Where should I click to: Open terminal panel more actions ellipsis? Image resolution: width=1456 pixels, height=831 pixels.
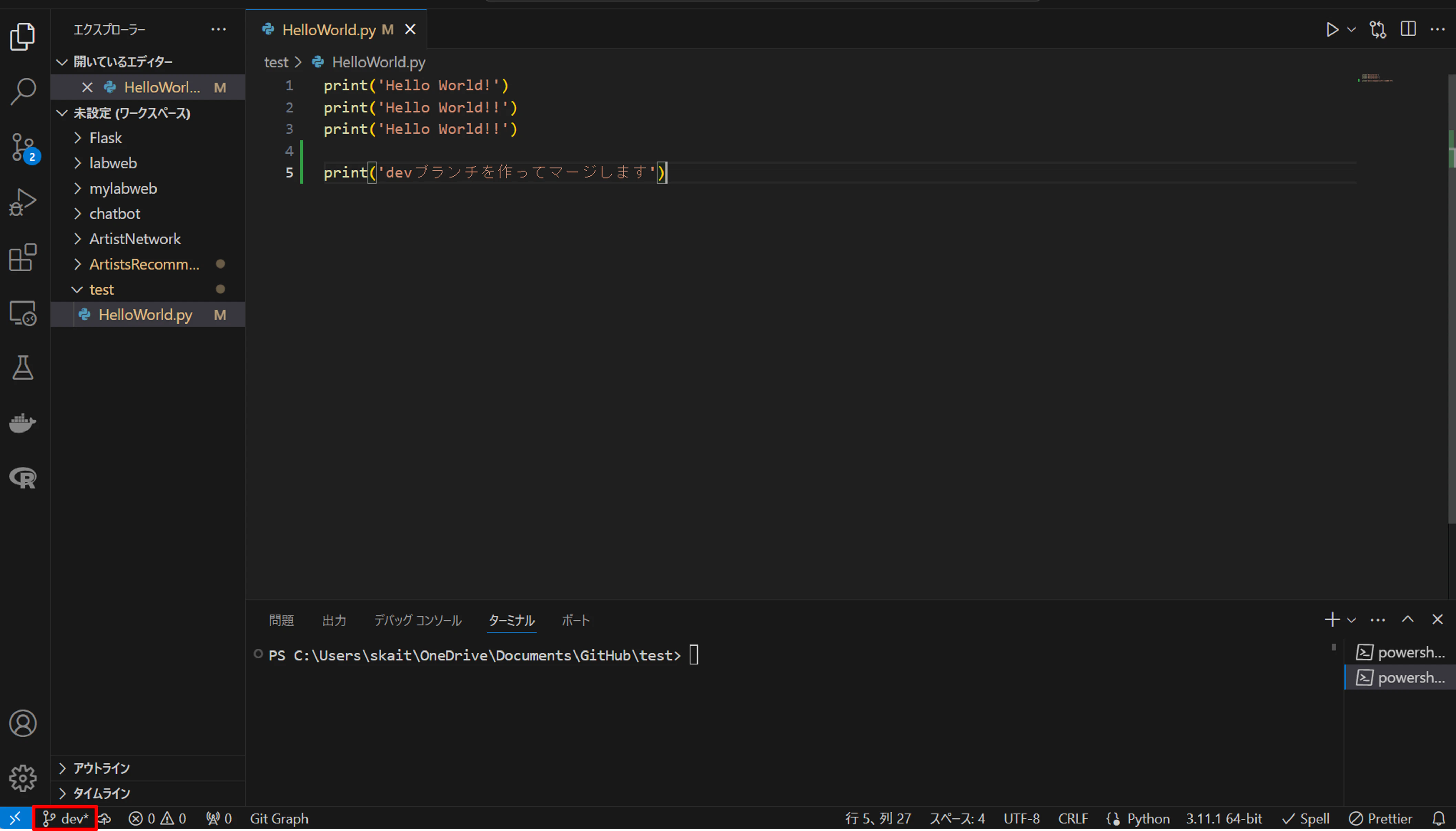pyautogui.click(x=1378, y=620)
